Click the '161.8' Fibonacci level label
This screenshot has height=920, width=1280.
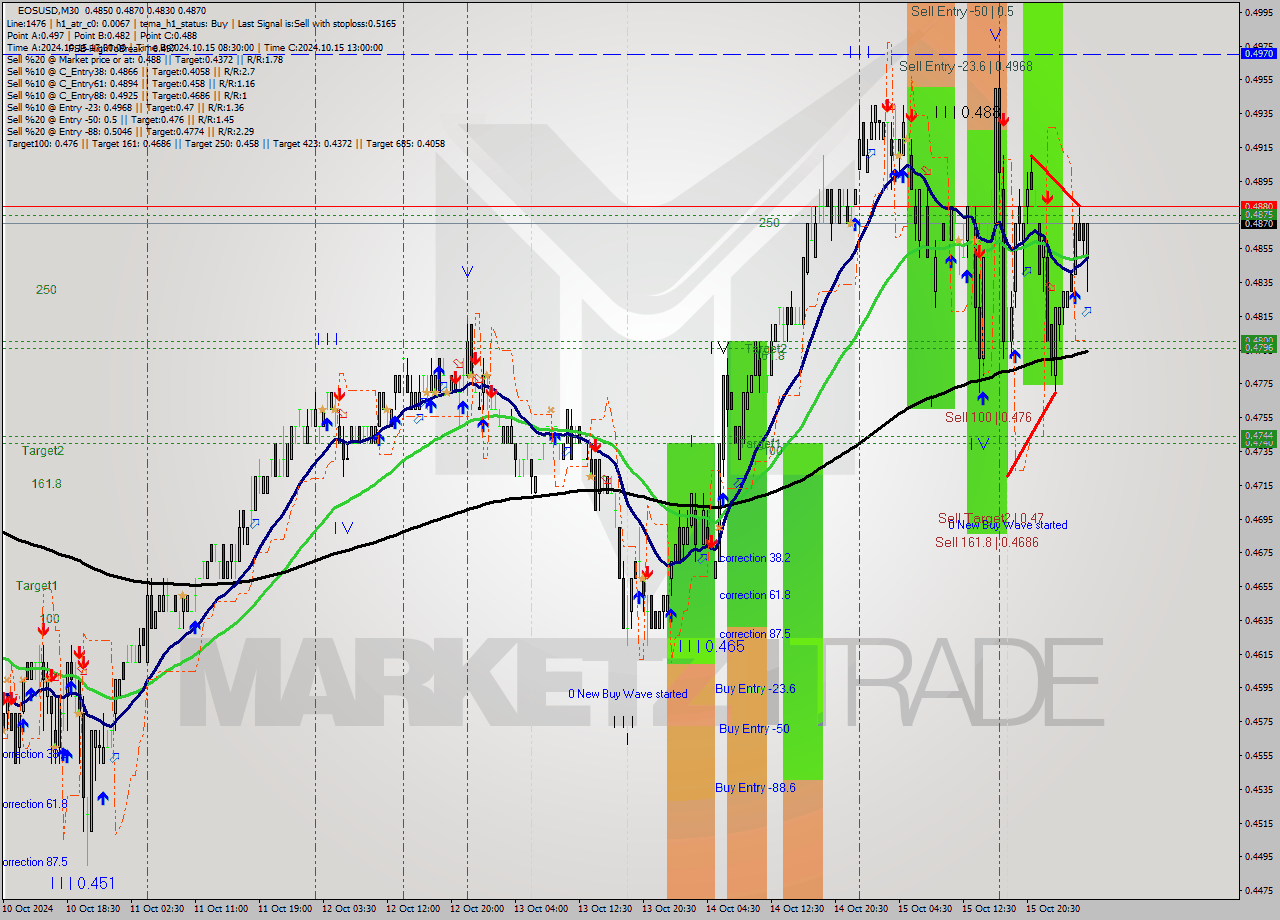click(46, 484)
